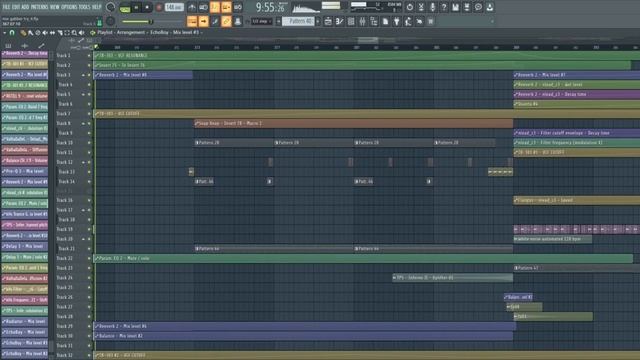
Task: Collapse Track 12 group arrow
Action: [83, 162]
